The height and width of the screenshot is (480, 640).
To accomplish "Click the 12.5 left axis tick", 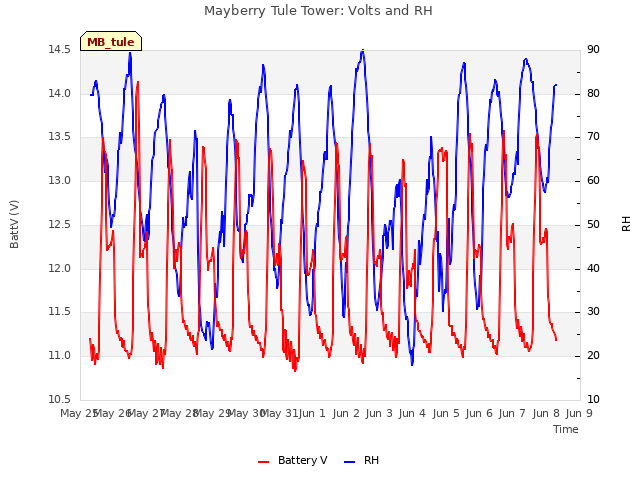I will point(59,224).
